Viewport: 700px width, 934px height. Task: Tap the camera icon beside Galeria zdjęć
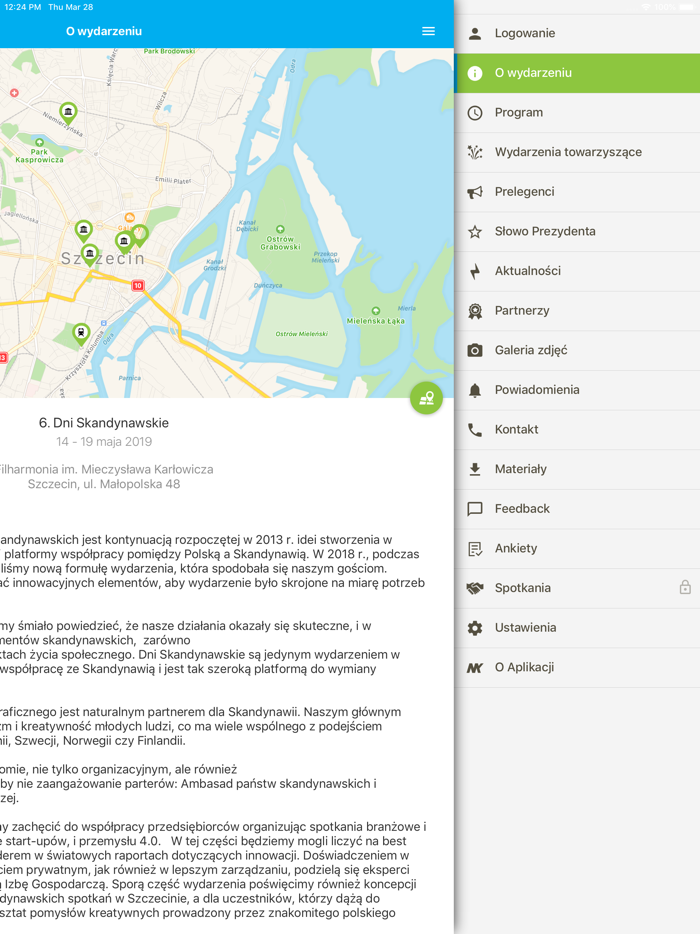click(x=475, y=350)
